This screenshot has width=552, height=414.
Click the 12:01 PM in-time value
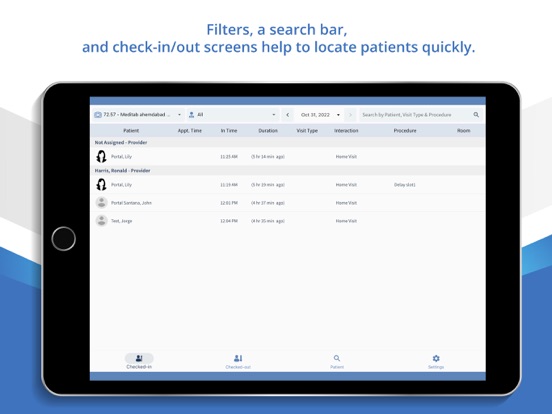click(229, 203)
